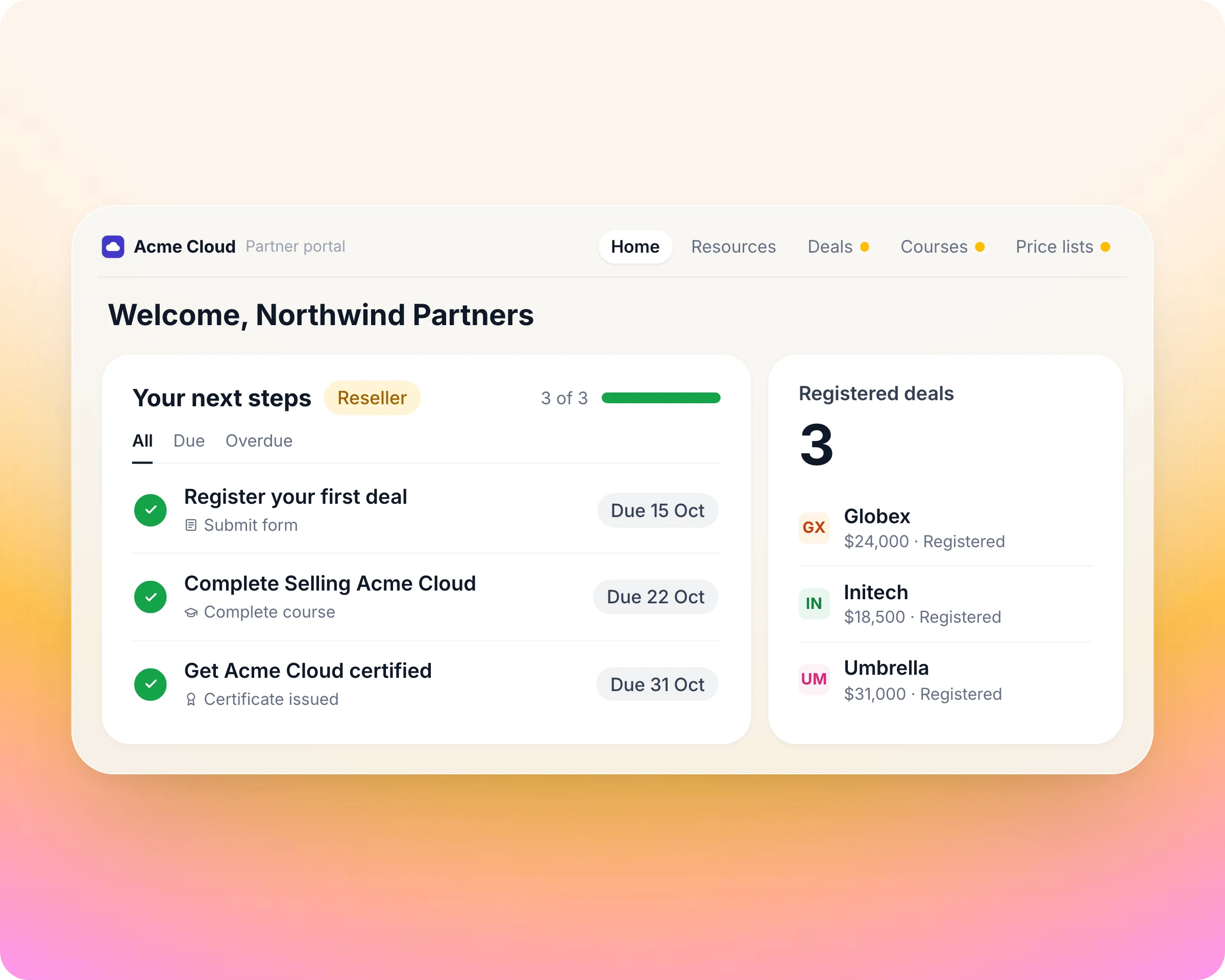The width and height of the screenshot is (1225, 980).
Task: Click the Deals notification dot
Action: point(864,247)
